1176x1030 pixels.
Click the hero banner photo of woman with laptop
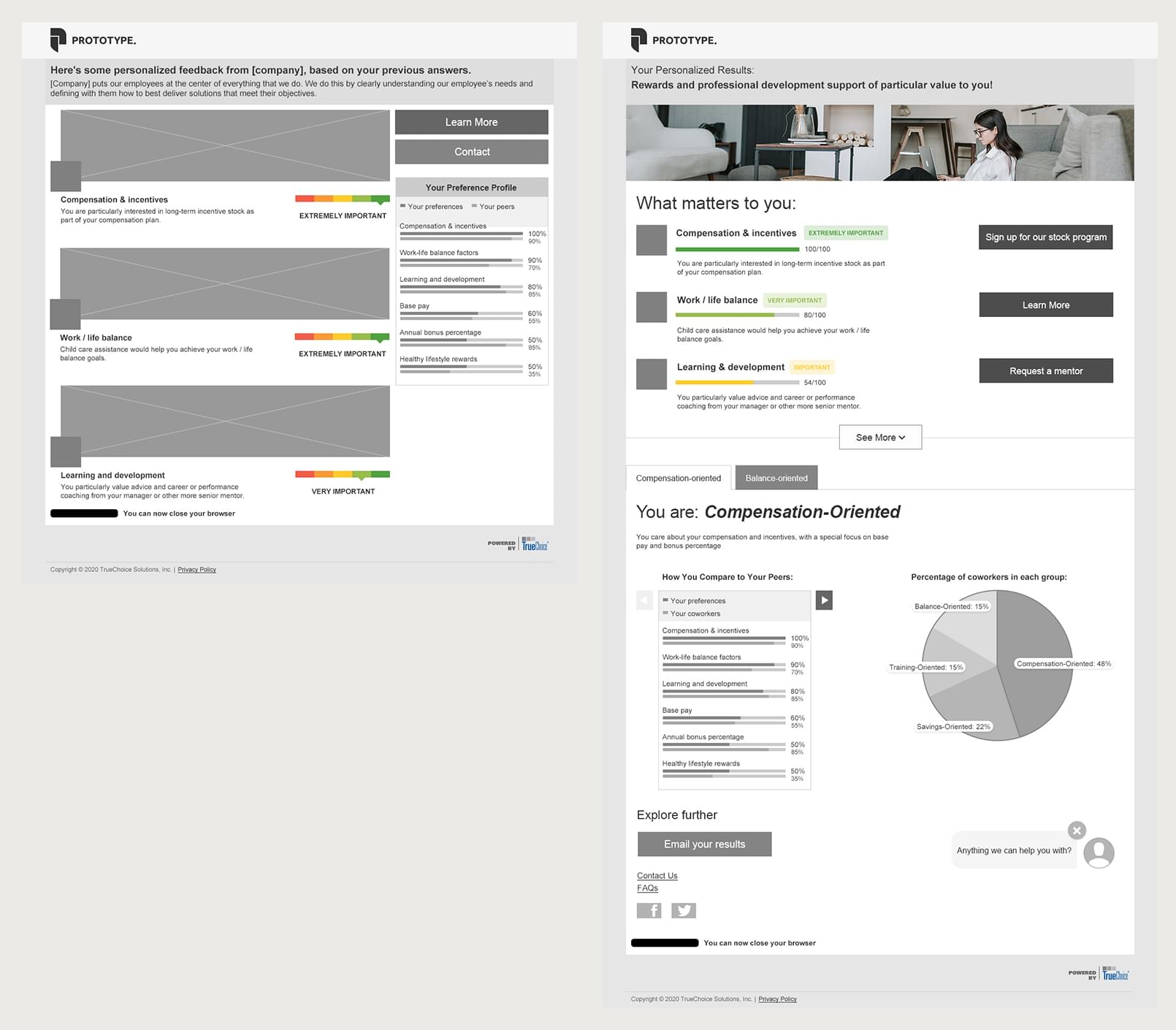(x=880, y=142)
